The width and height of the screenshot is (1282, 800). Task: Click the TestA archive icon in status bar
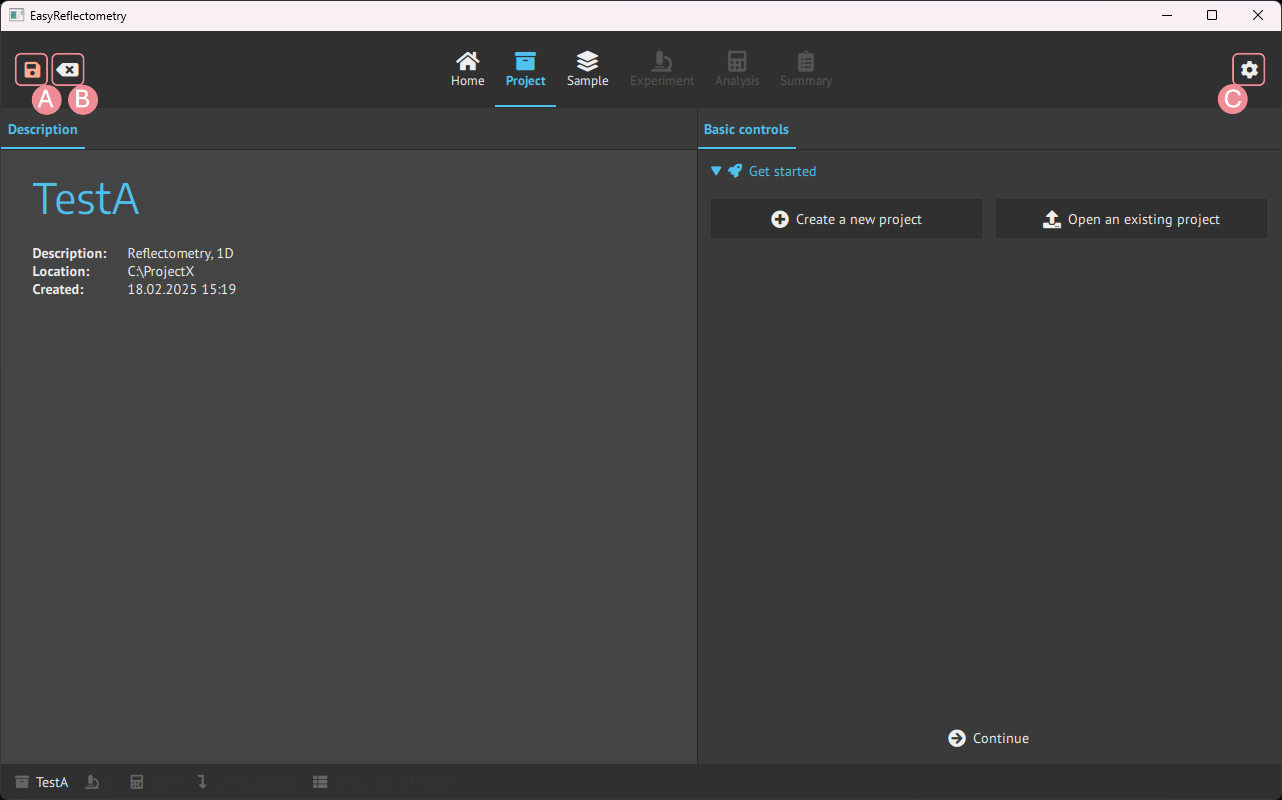point(22,782)
